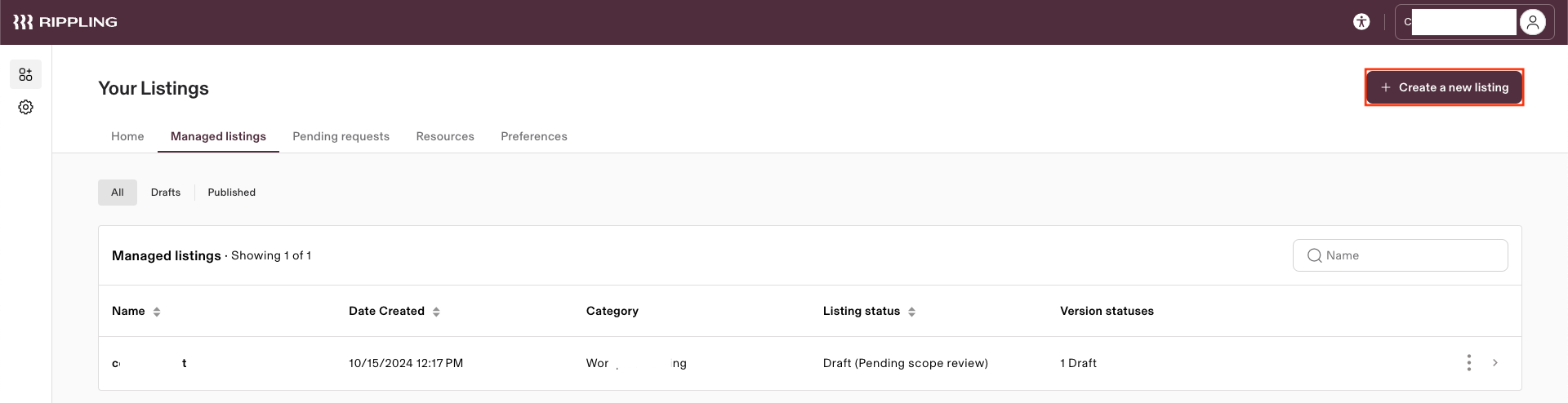1568x403 pixels.
Task: Expand the listing row chevron
Action: pos(1495,363)
